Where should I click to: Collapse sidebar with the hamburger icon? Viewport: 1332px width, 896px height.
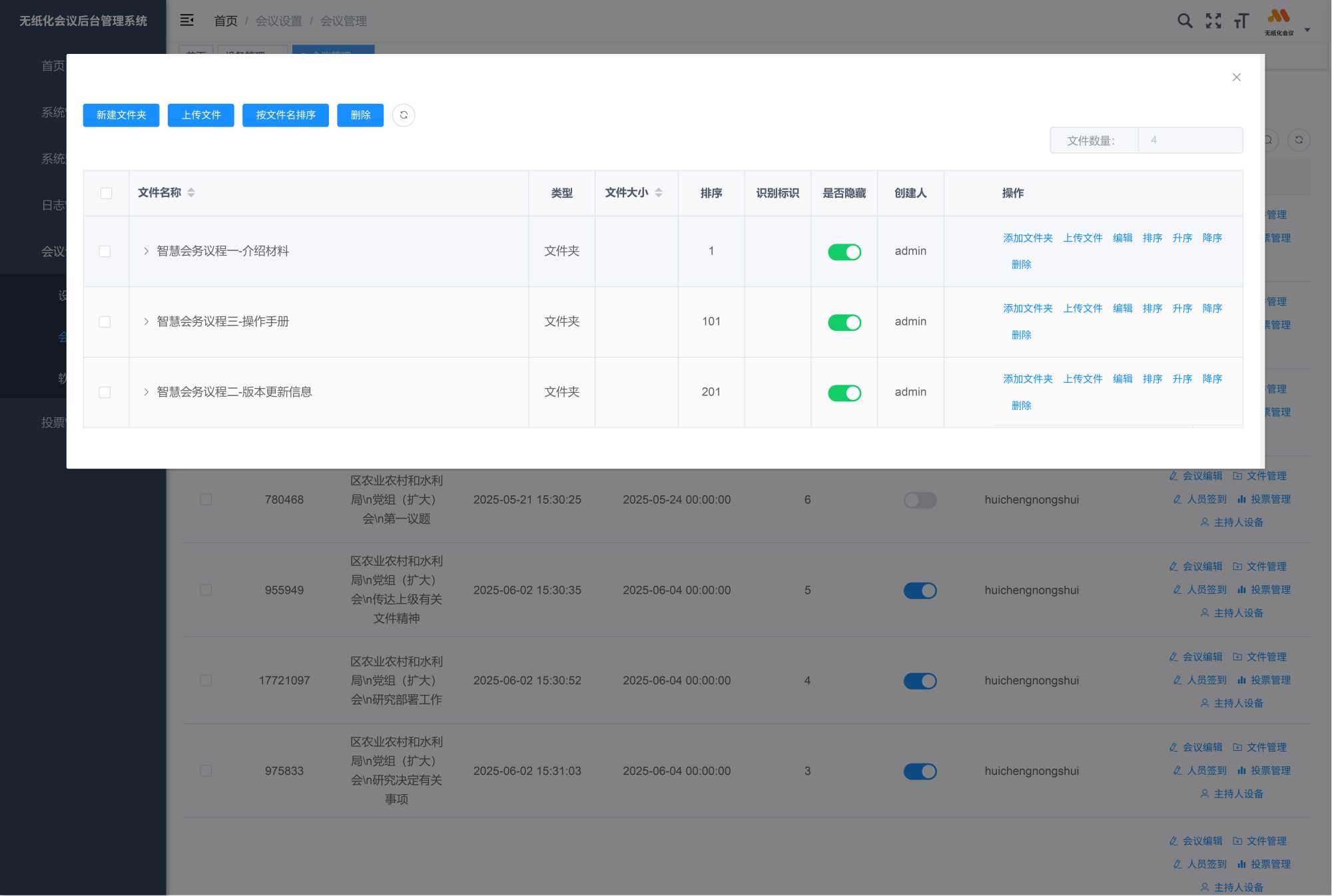point(187,21)
